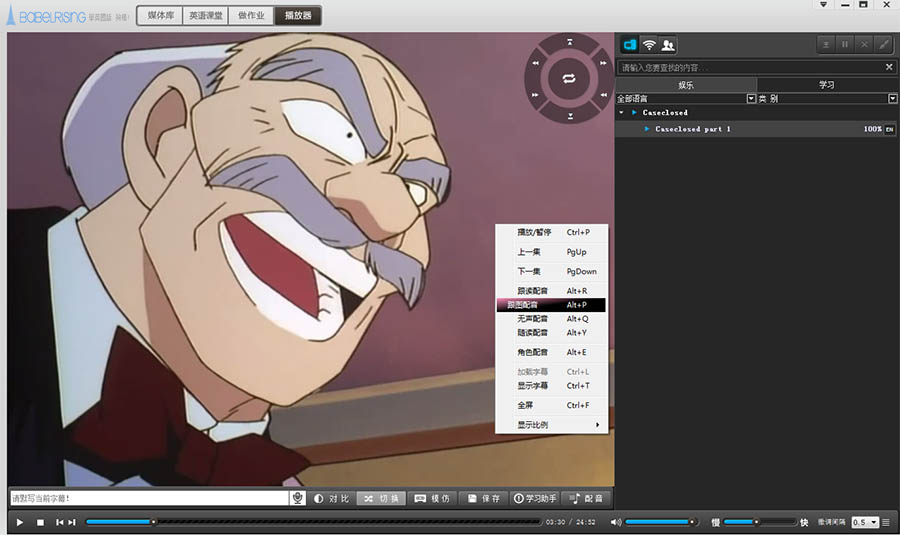Choose 下一集 in context menu
The width and height of the screenshot is (900, 535).
(552, 272)
